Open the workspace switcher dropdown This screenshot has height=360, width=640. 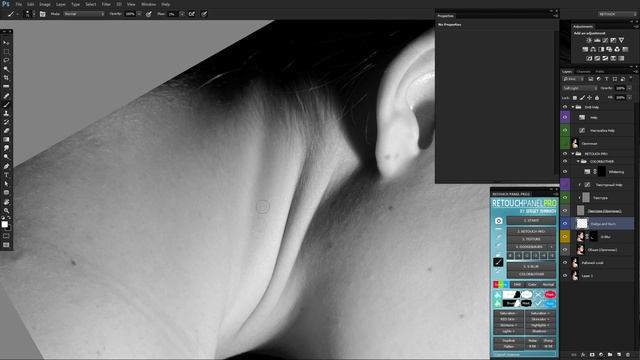click(617, 14)
